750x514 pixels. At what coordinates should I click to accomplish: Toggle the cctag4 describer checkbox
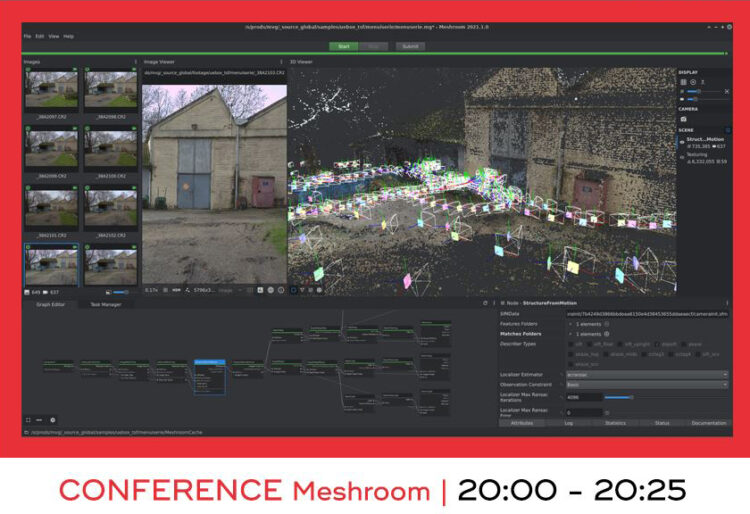pyautogui.click(x=672, y=354)
